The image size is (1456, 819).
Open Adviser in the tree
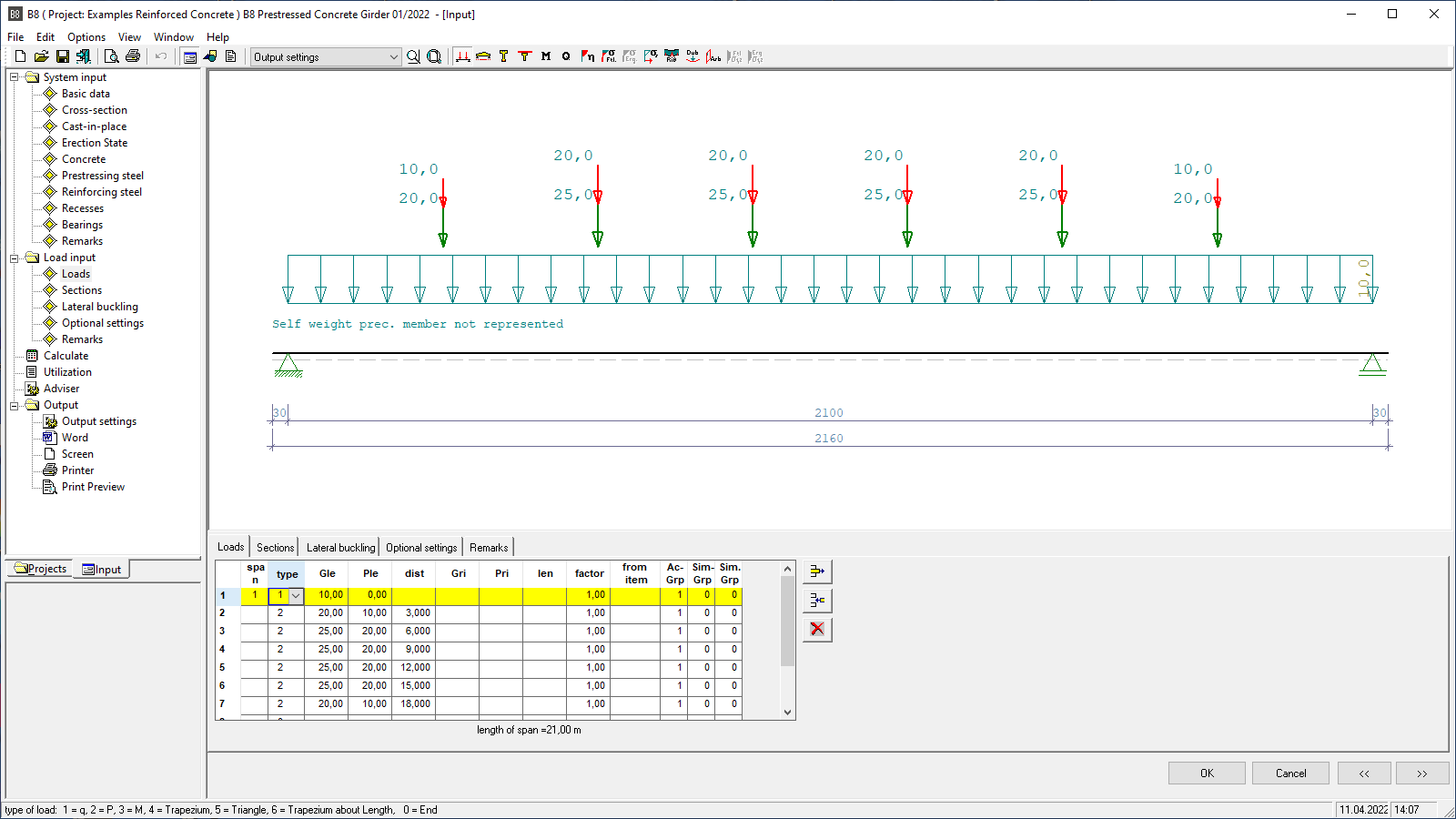pos(61,389)
